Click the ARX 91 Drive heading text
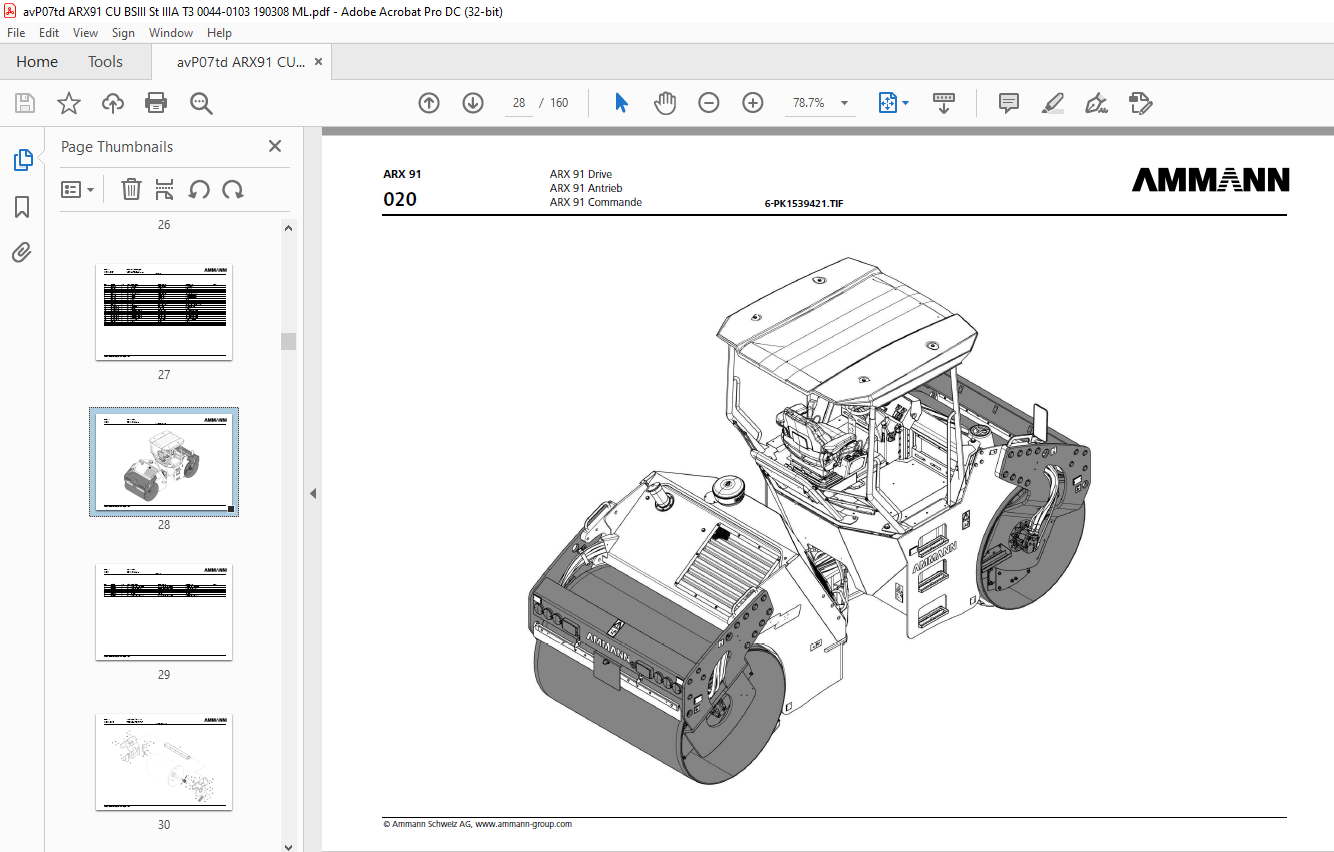This screenshot has height=852, width=1334. (x=581, y=174)
